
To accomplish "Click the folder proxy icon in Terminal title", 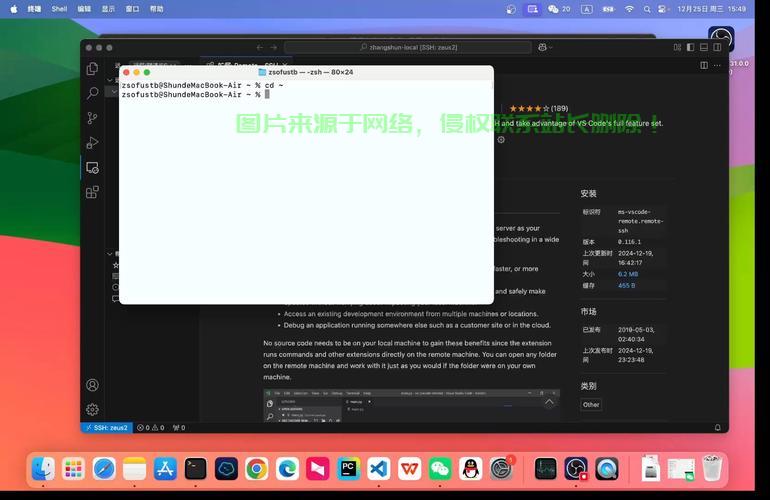I will pyautogui.click(x=262, y=72).
